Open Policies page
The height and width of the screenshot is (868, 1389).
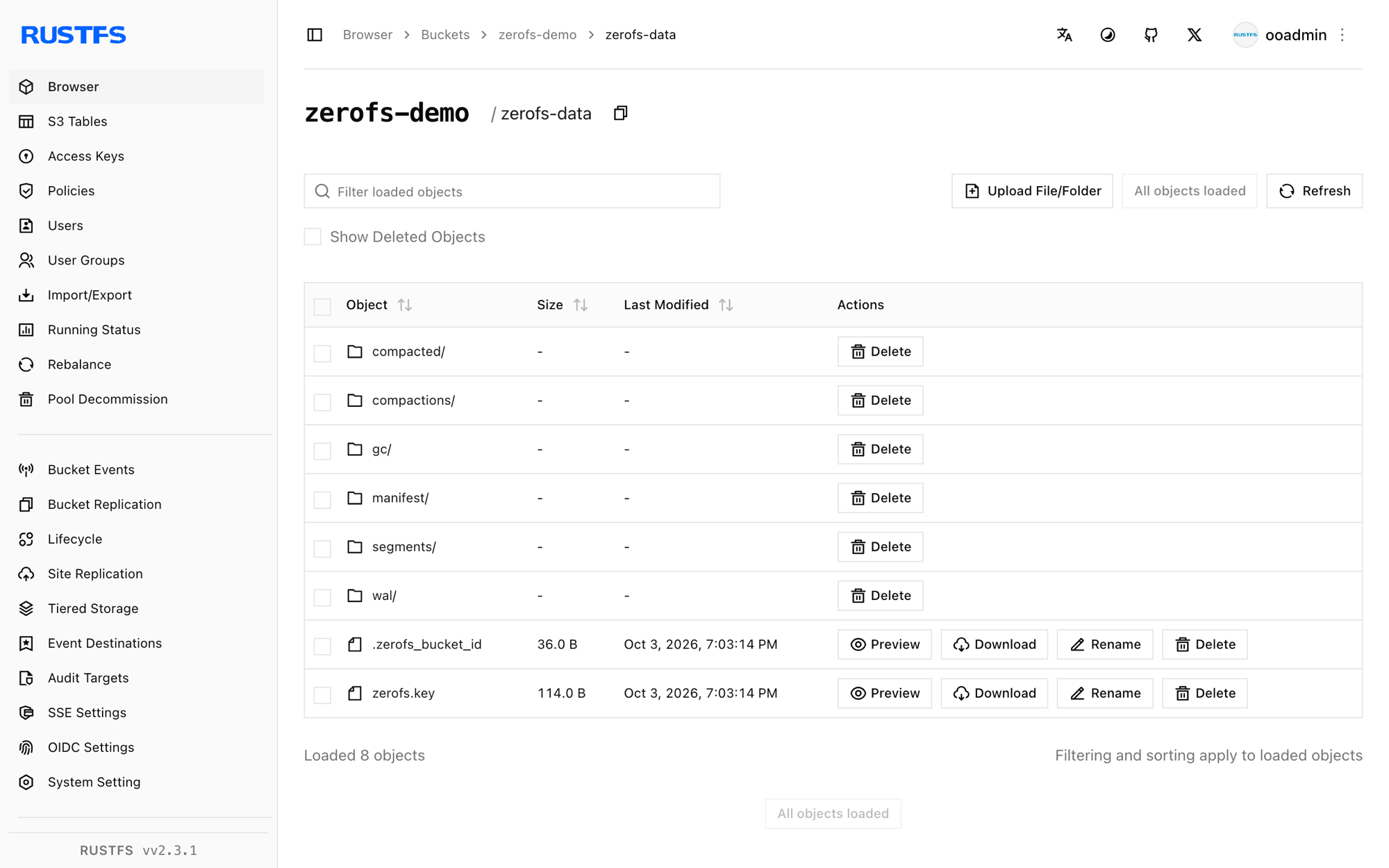click(136, 191)
